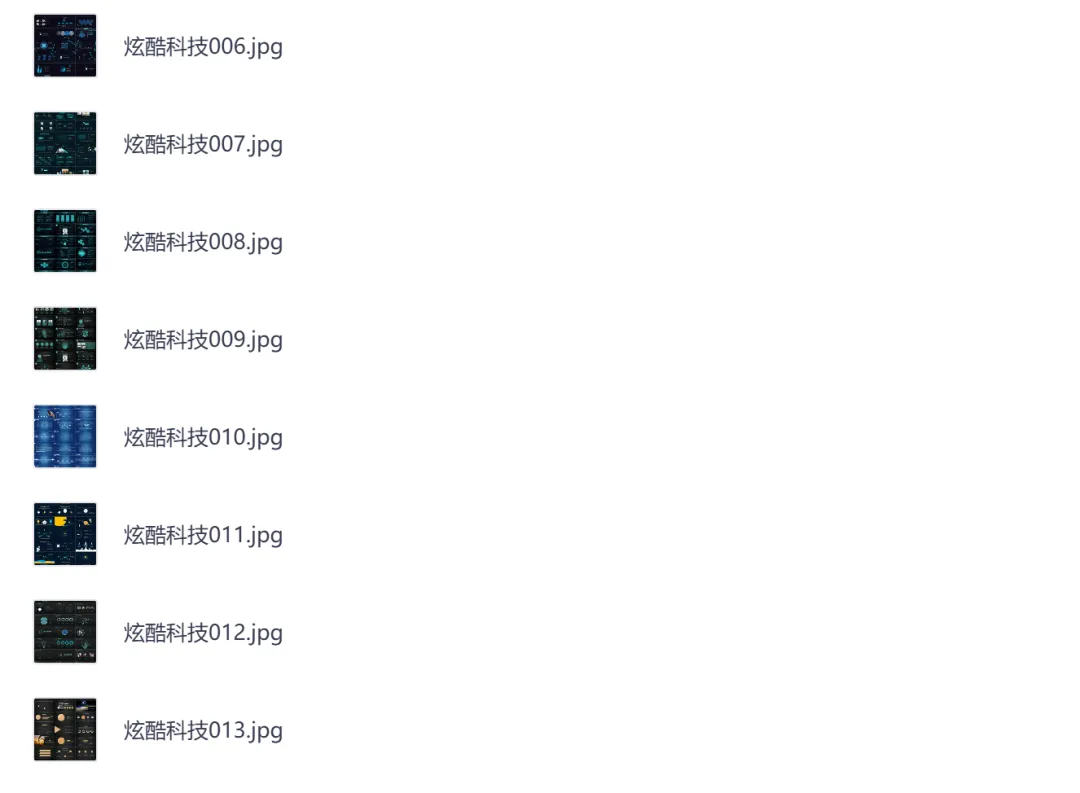
Task: Select the 炫酷科技006.jpg file name
Action: 203,47
